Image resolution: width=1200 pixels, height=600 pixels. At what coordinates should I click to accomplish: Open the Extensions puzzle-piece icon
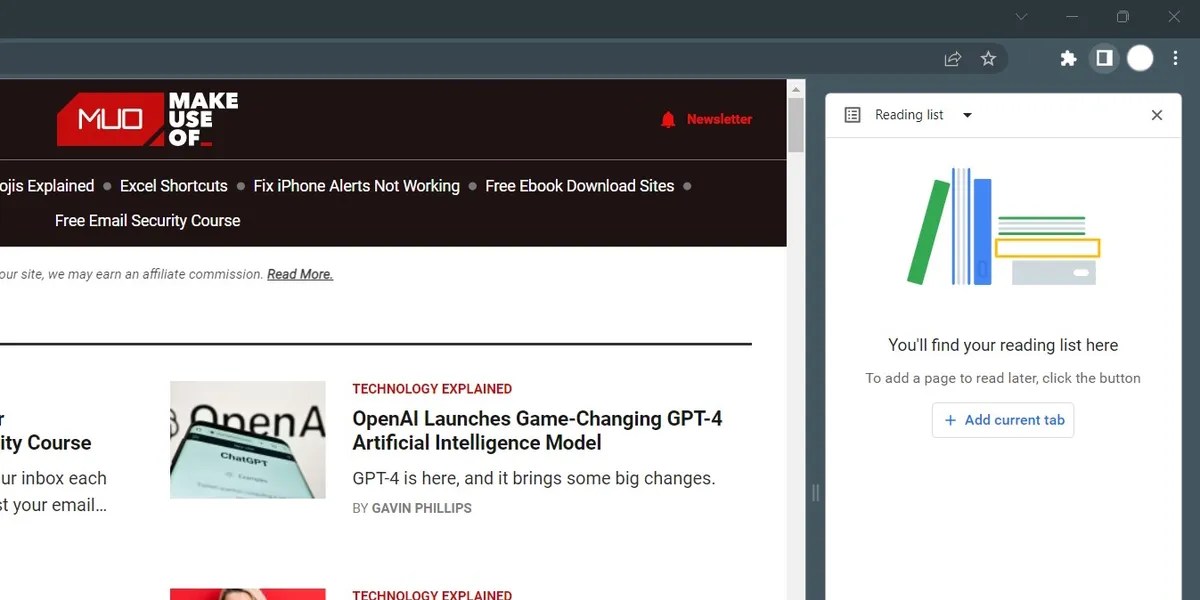pyautogui.click(x=1068, y=58)
